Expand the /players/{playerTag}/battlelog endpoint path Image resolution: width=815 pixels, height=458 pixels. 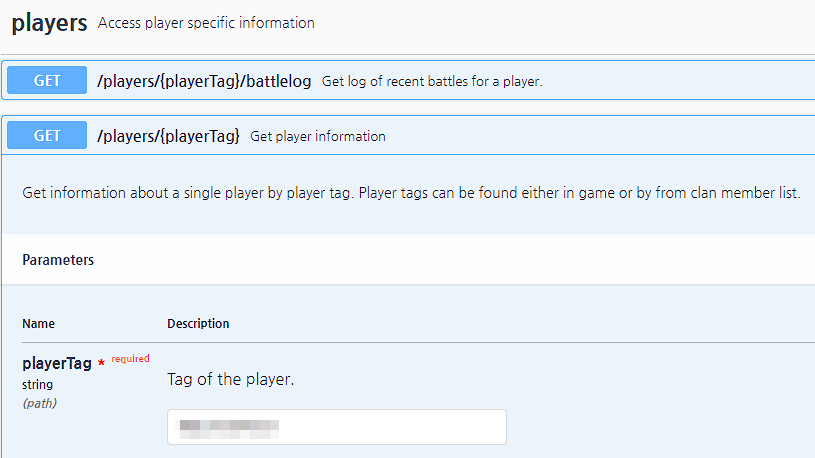point(204,81)
